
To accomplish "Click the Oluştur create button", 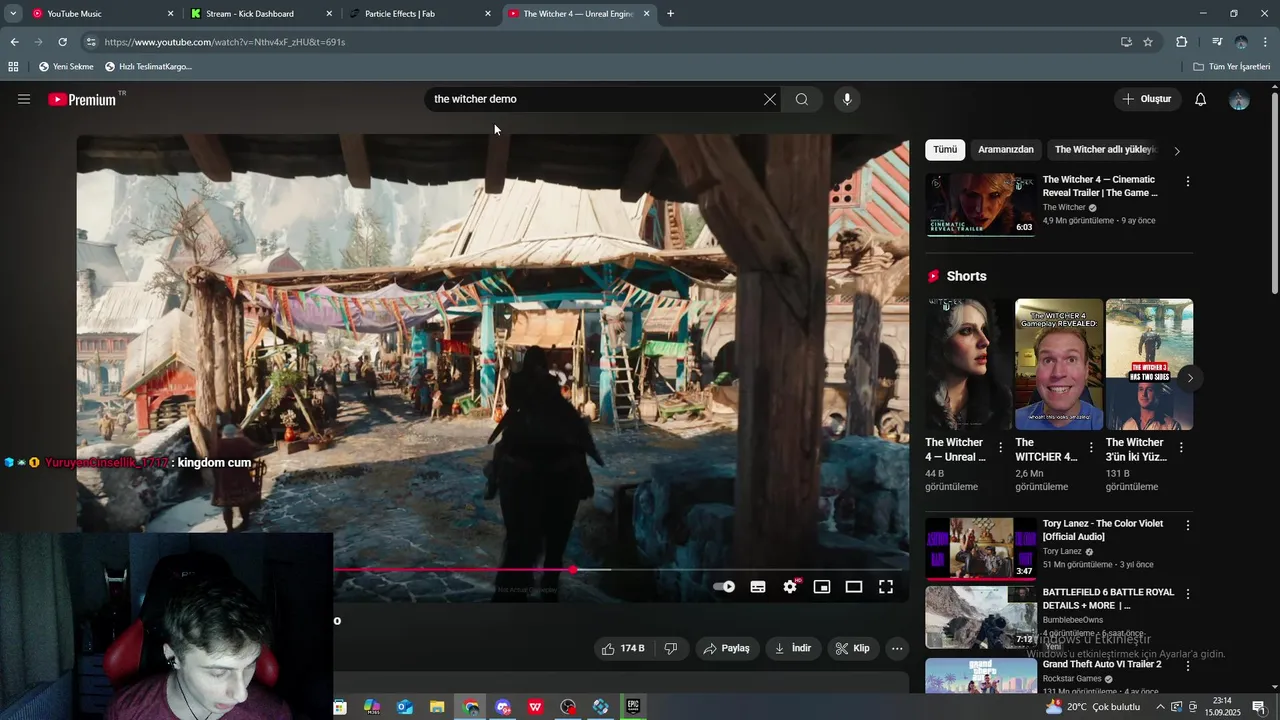I will 1147,99.
